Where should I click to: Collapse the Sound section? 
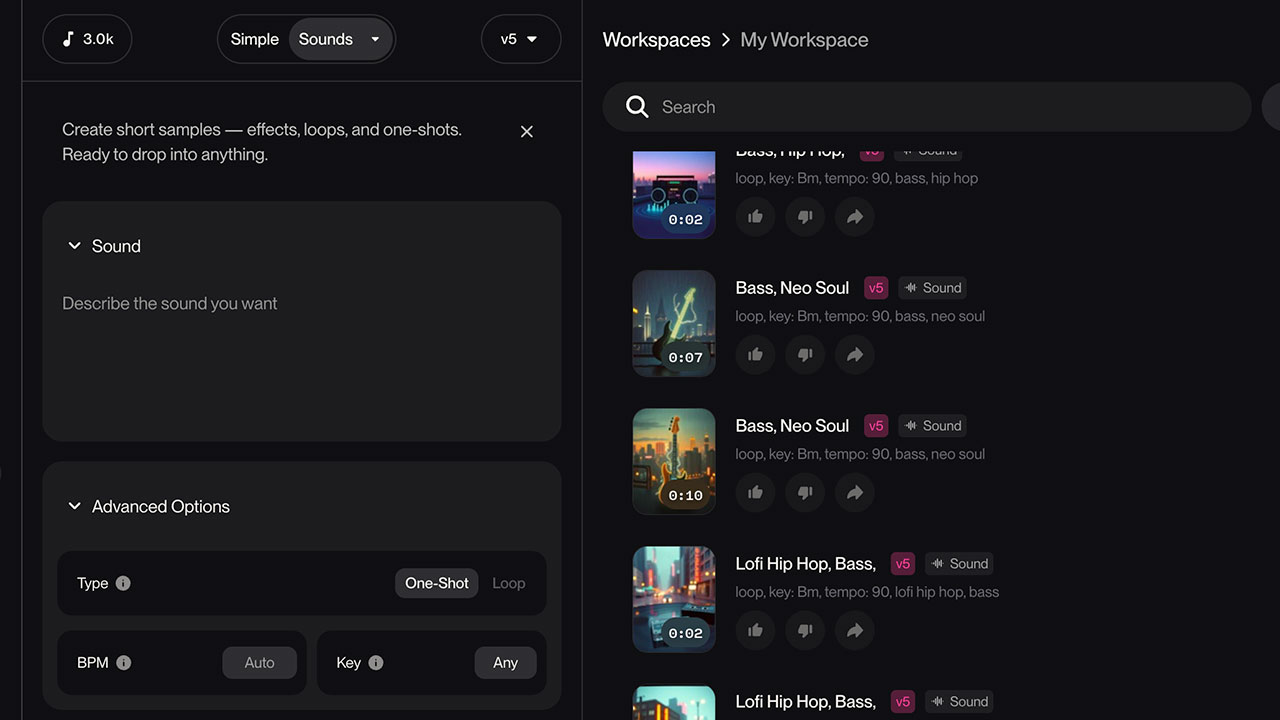74,246
